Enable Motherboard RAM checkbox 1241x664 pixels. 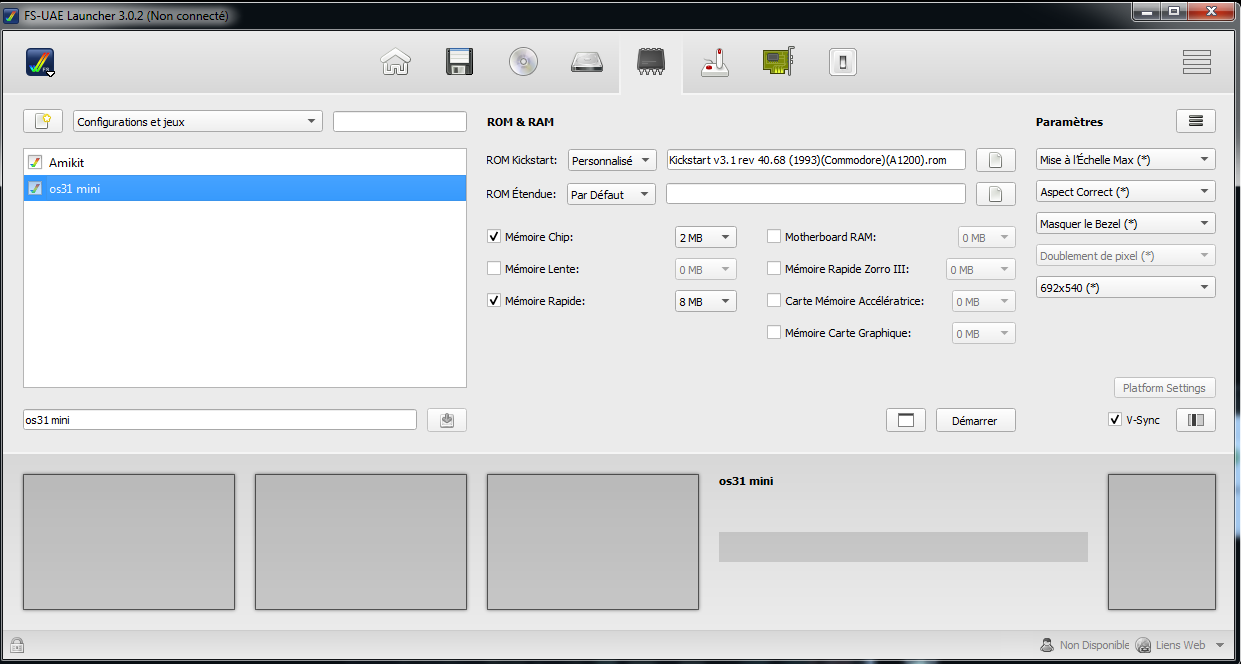[774, 237]
